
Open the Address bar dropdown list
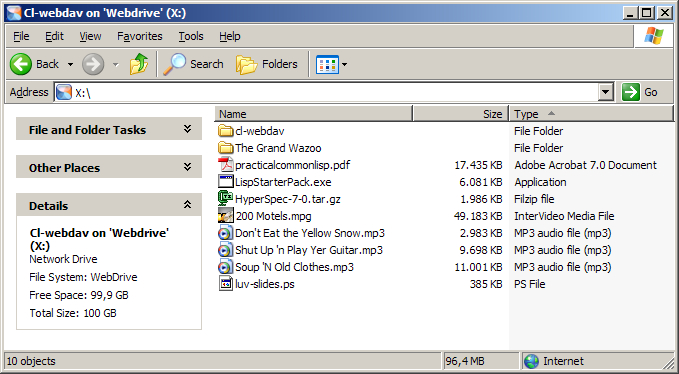pyautogui.click(x=605, y=92)
